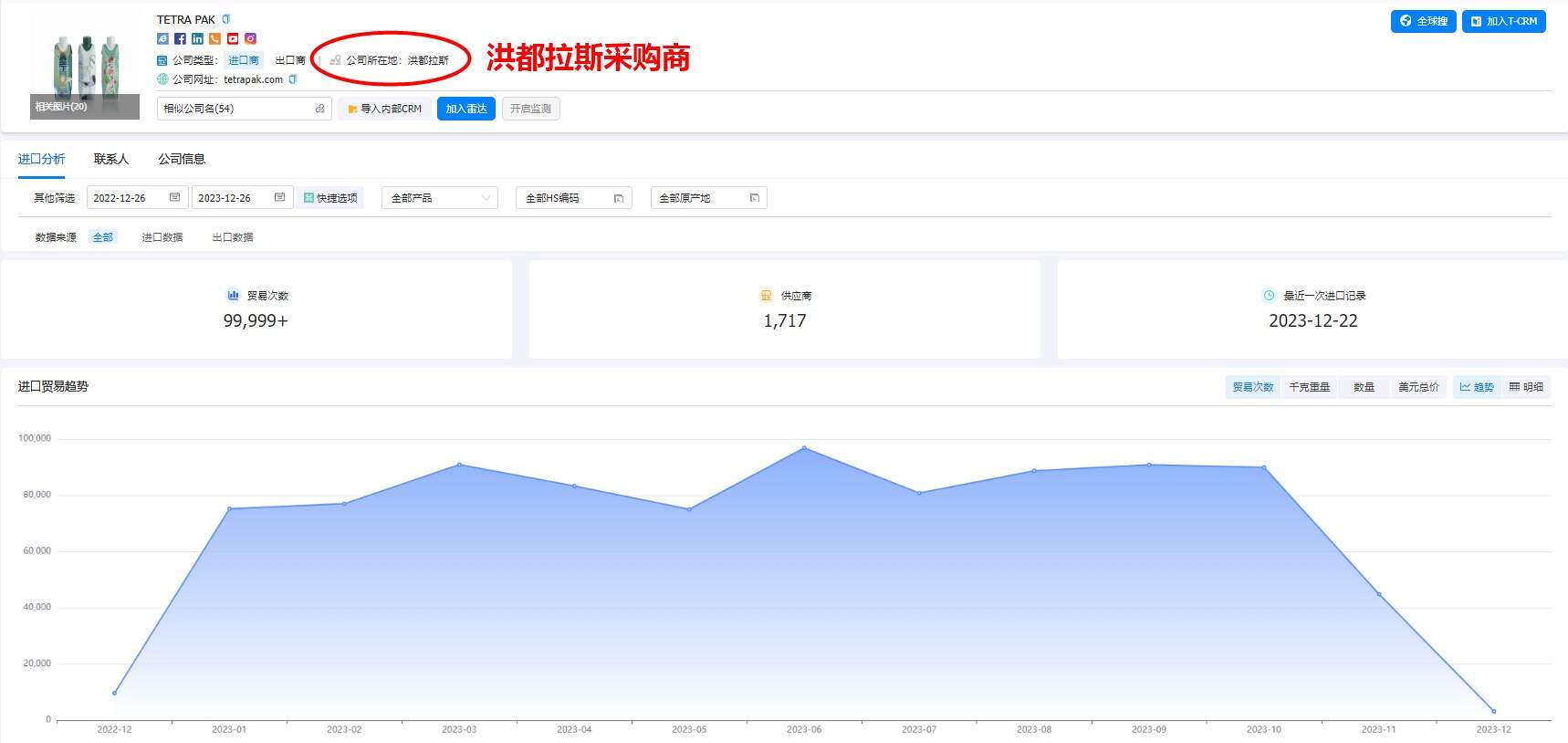Select 进口数据 data source option
Viewport: 1568px width, 743px height.
pos(162,237)
